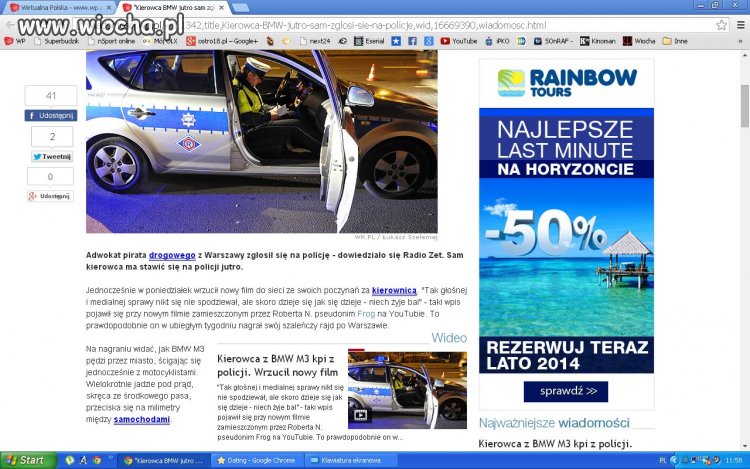Share the article via Facebook Udostępnij button
The width and height of the screenshot is (750, 469).
51,115
